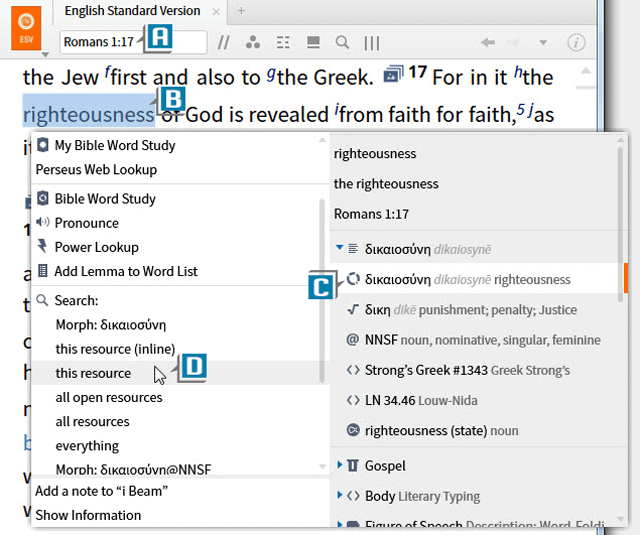Collapse the δικαιοσύνη manuscript section
This screenshot has height=535, width=640.
(340, 248)
